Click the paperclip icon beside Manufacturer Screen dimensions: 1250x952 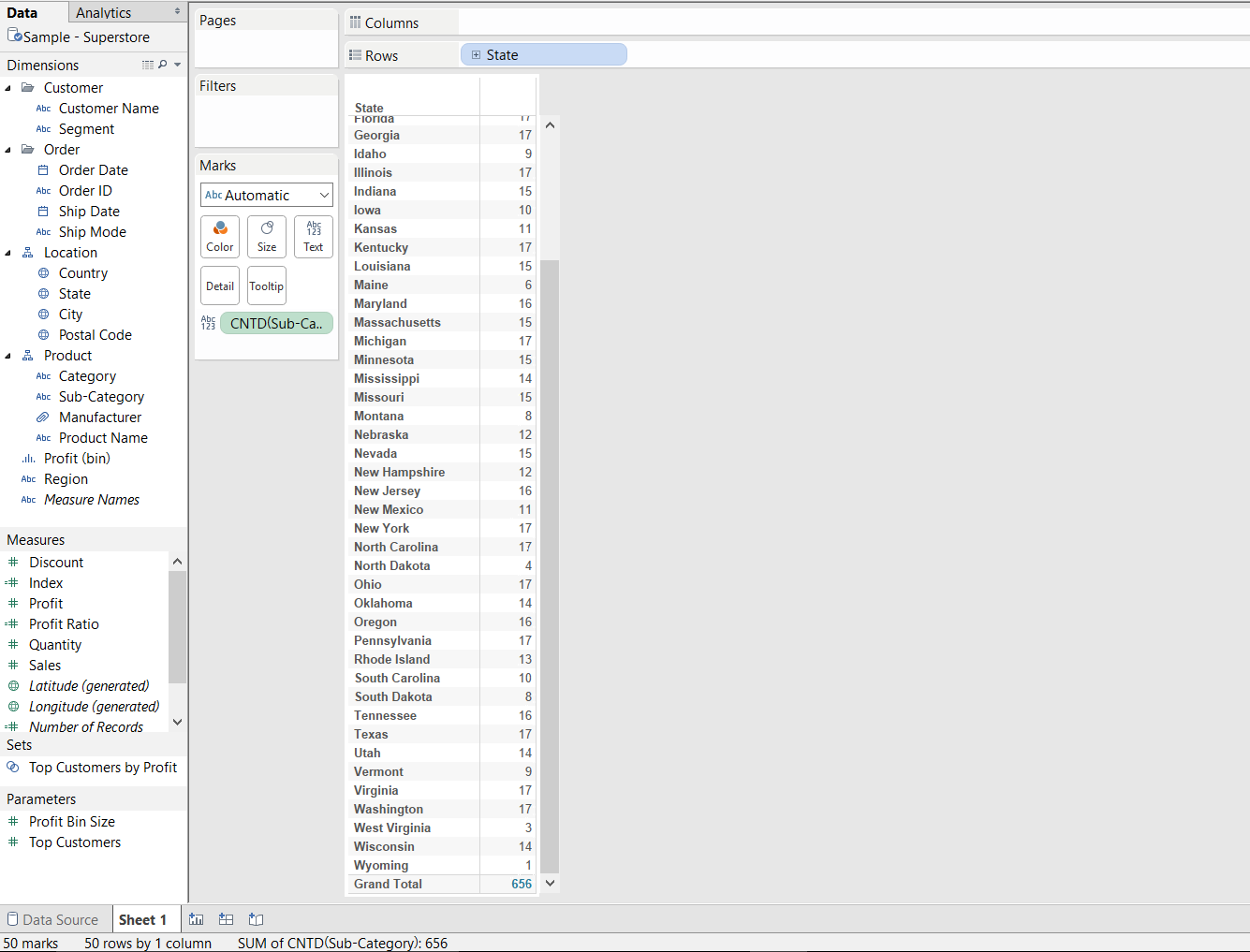(x=43, y=417)
